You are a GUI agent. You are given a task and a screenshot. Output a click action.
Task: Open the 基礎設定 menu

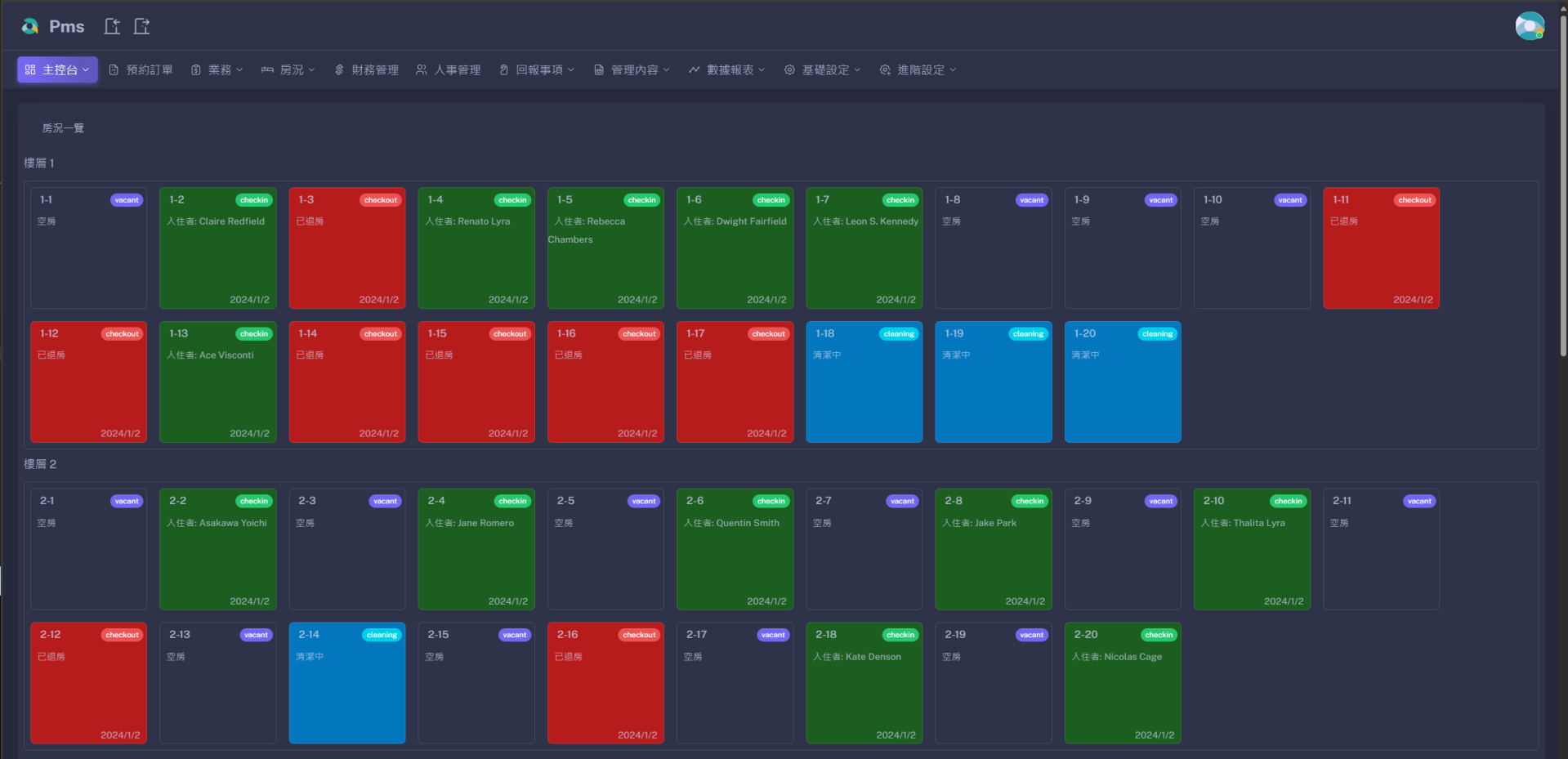point(823,70)
